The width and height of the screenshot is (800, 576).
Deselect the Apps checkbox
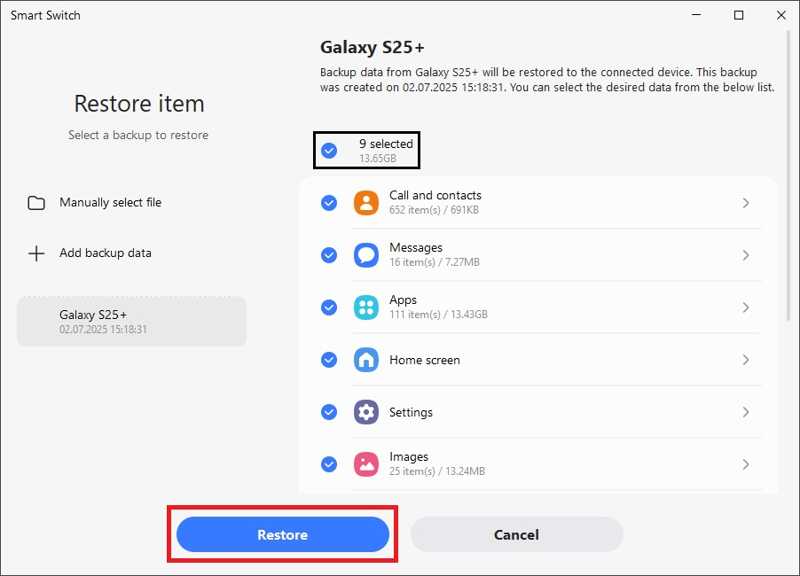(329, 308)
